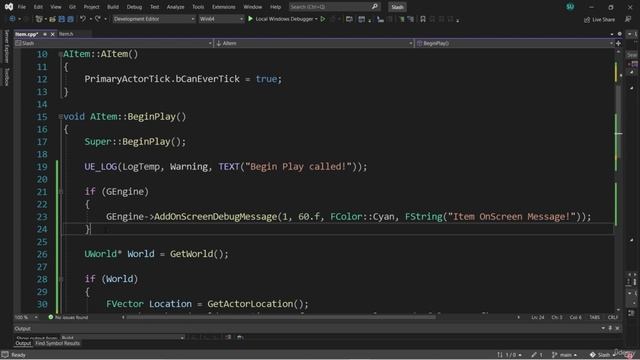The width and height of the screenshot is (640, 360).
Task: Open the Extensions menu
Action: [224, 7]
